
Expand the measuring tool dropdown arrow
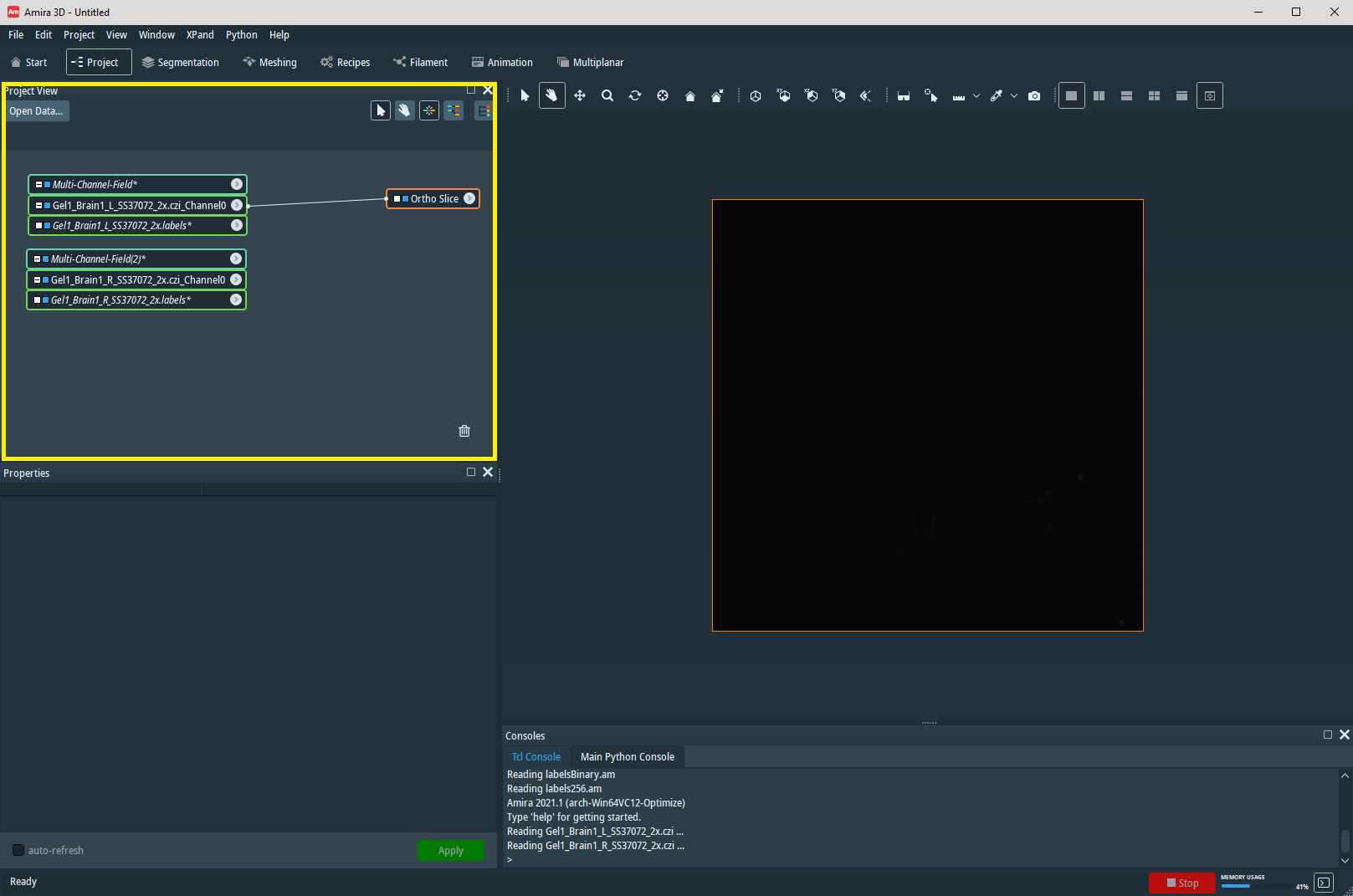click(x=976, y=96)
